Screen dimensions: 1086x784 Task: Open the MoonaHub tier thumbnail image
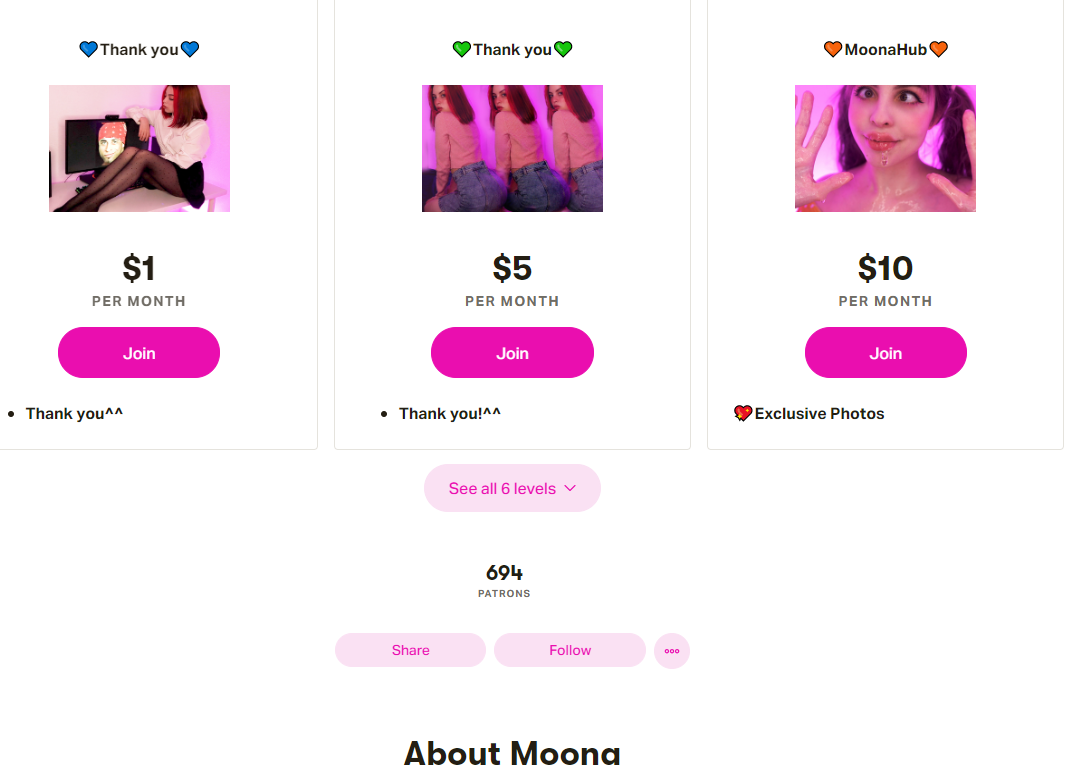click(x=885, y=148)
